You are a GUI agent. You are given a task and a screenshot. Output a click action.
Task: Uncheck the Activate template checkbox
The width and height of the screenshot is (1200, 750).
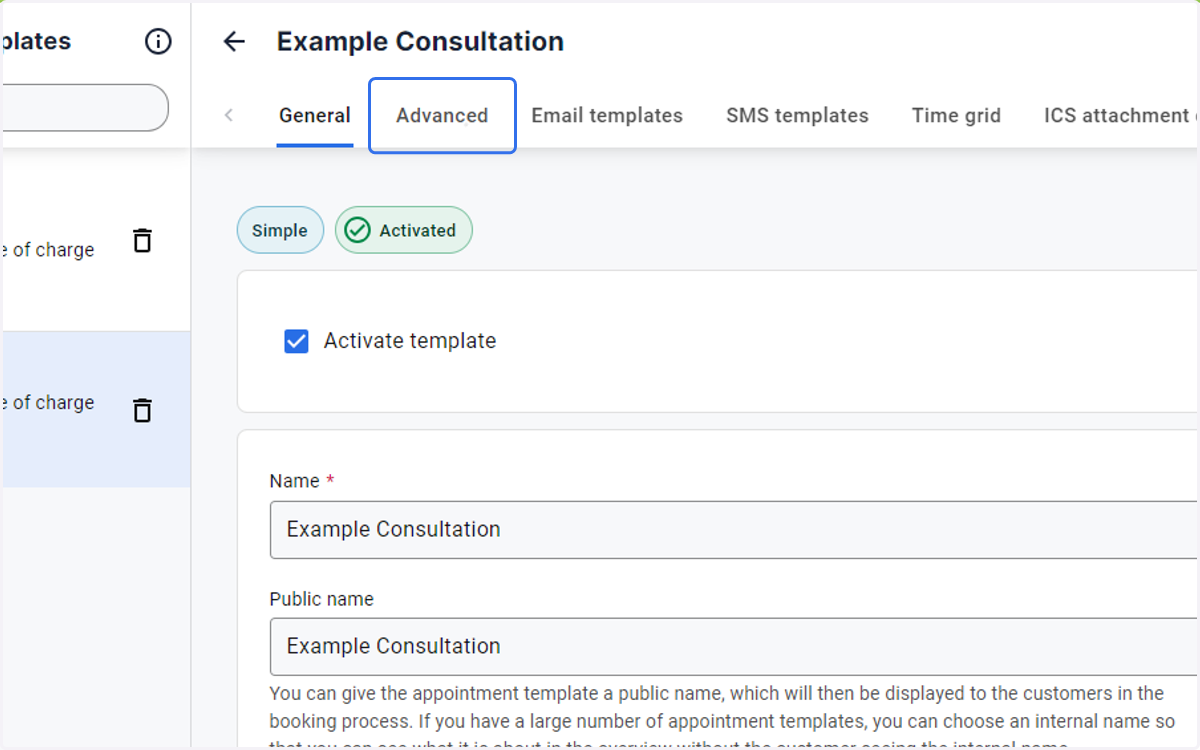296,341
